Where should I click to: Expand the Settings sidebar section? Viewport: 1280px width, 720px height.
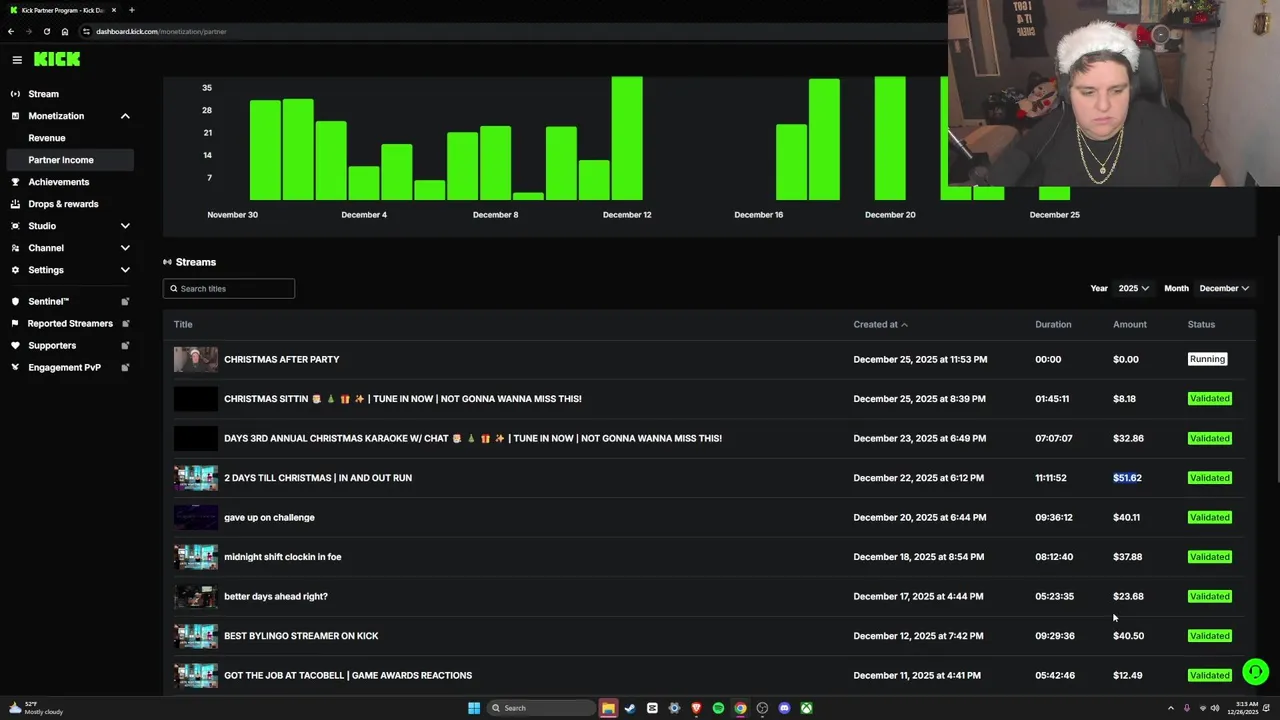click(125, 270)
